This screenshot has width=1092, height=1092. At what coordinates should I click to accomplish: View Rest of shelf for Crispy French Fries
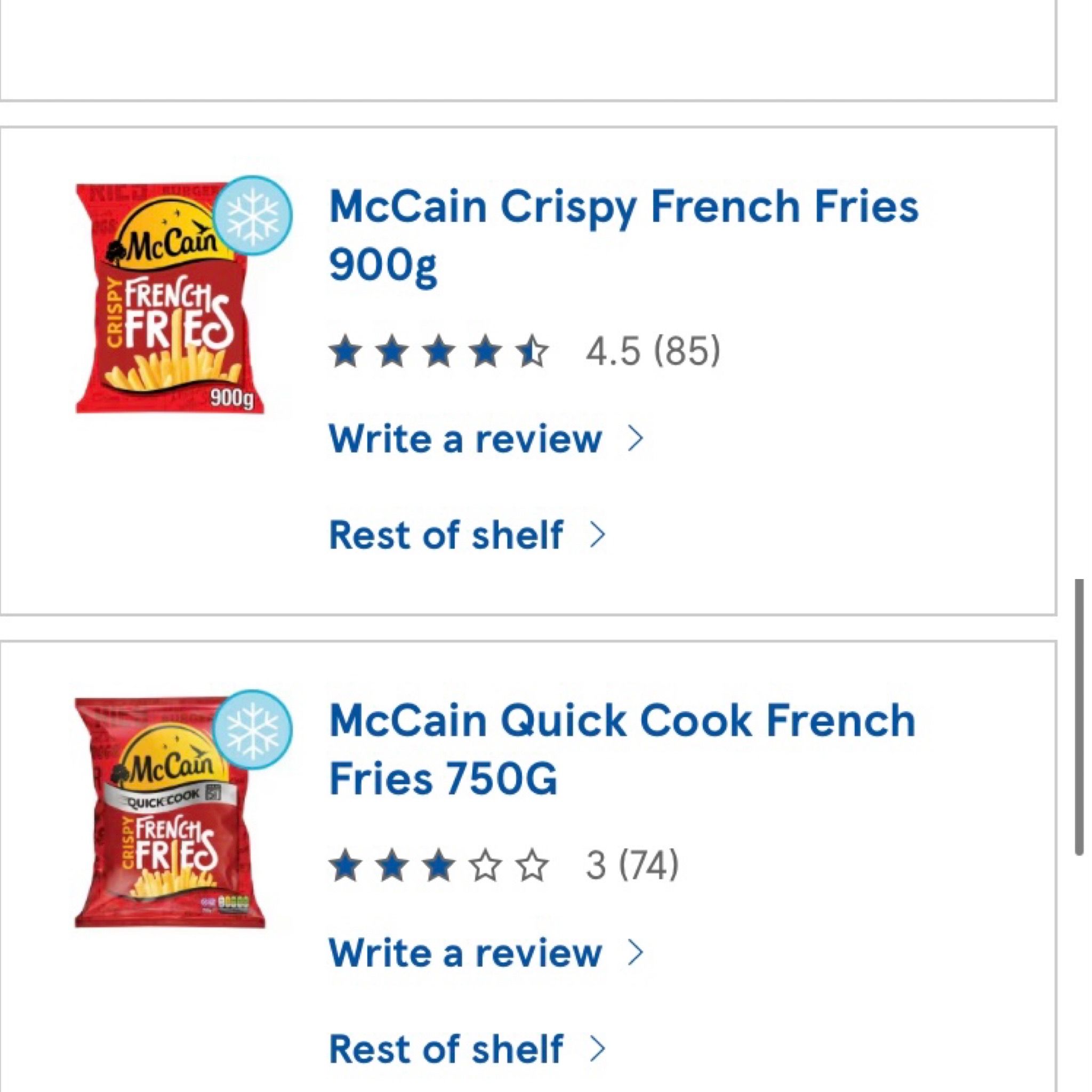446,535
